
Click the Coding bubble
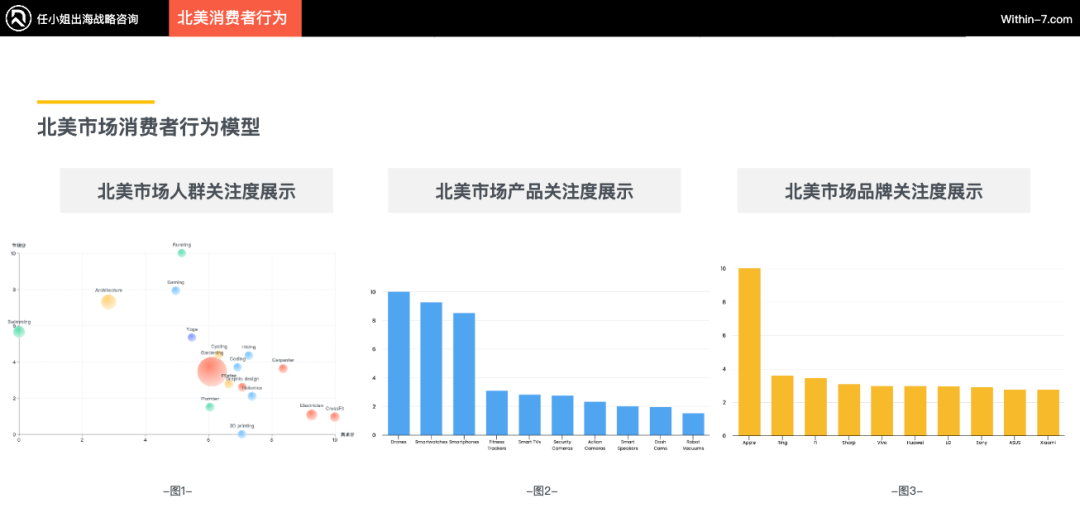pyautogui.click(x=237, y=367)
